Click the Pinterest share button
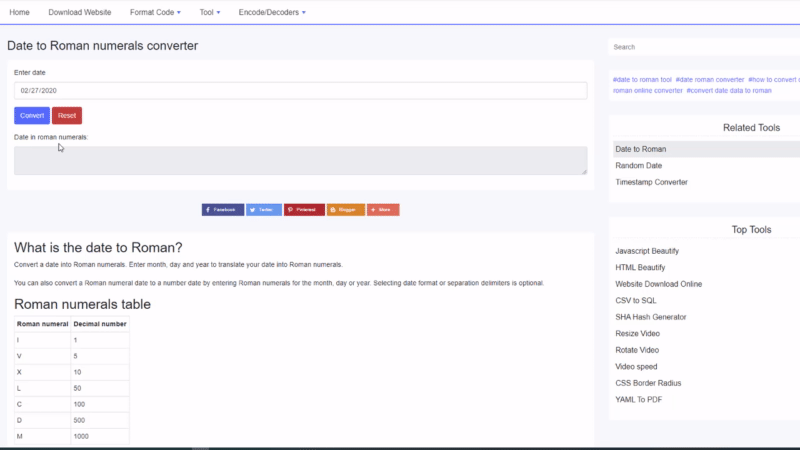The width and height of the screenshot is (800, 450). tap(304, 210)
